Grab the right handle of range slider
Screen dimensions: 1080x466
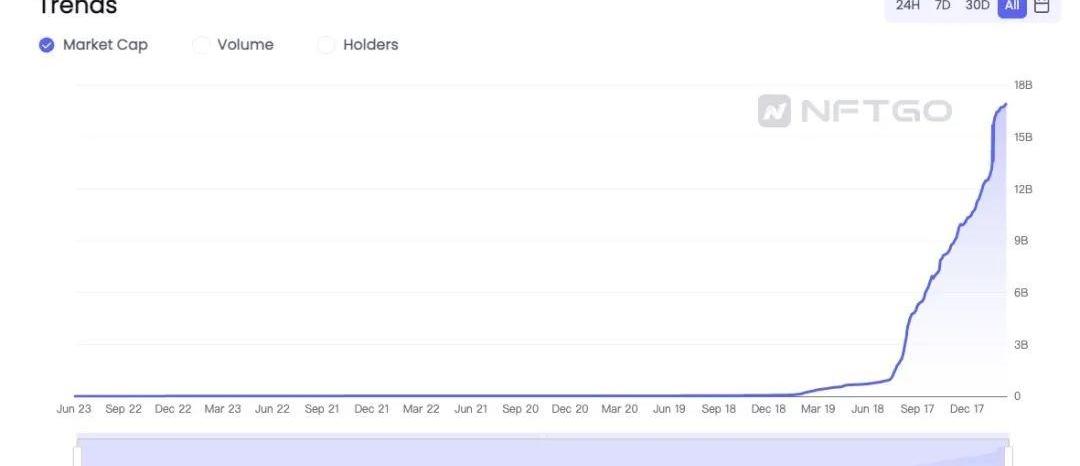point(1010,455)
